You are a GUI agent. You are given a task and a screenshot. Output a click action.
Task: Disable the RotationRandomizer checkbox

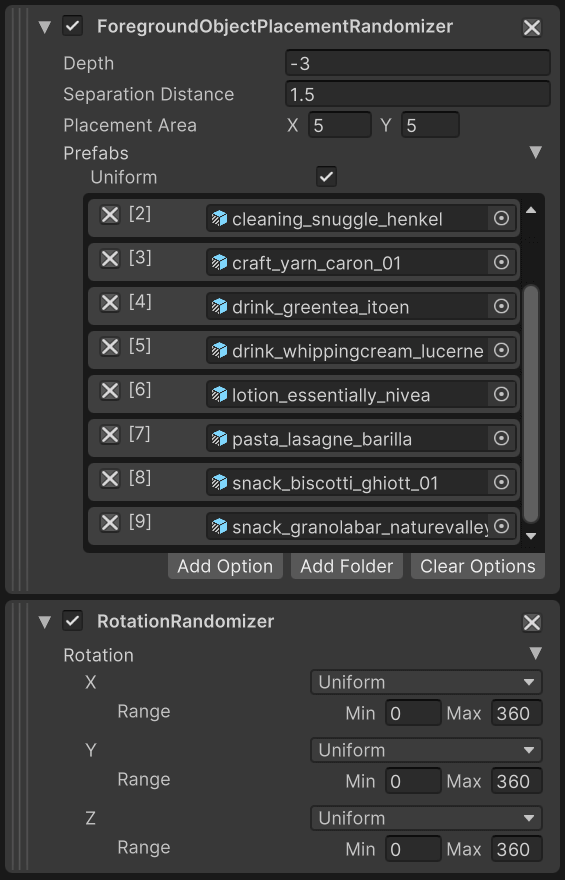72,621
